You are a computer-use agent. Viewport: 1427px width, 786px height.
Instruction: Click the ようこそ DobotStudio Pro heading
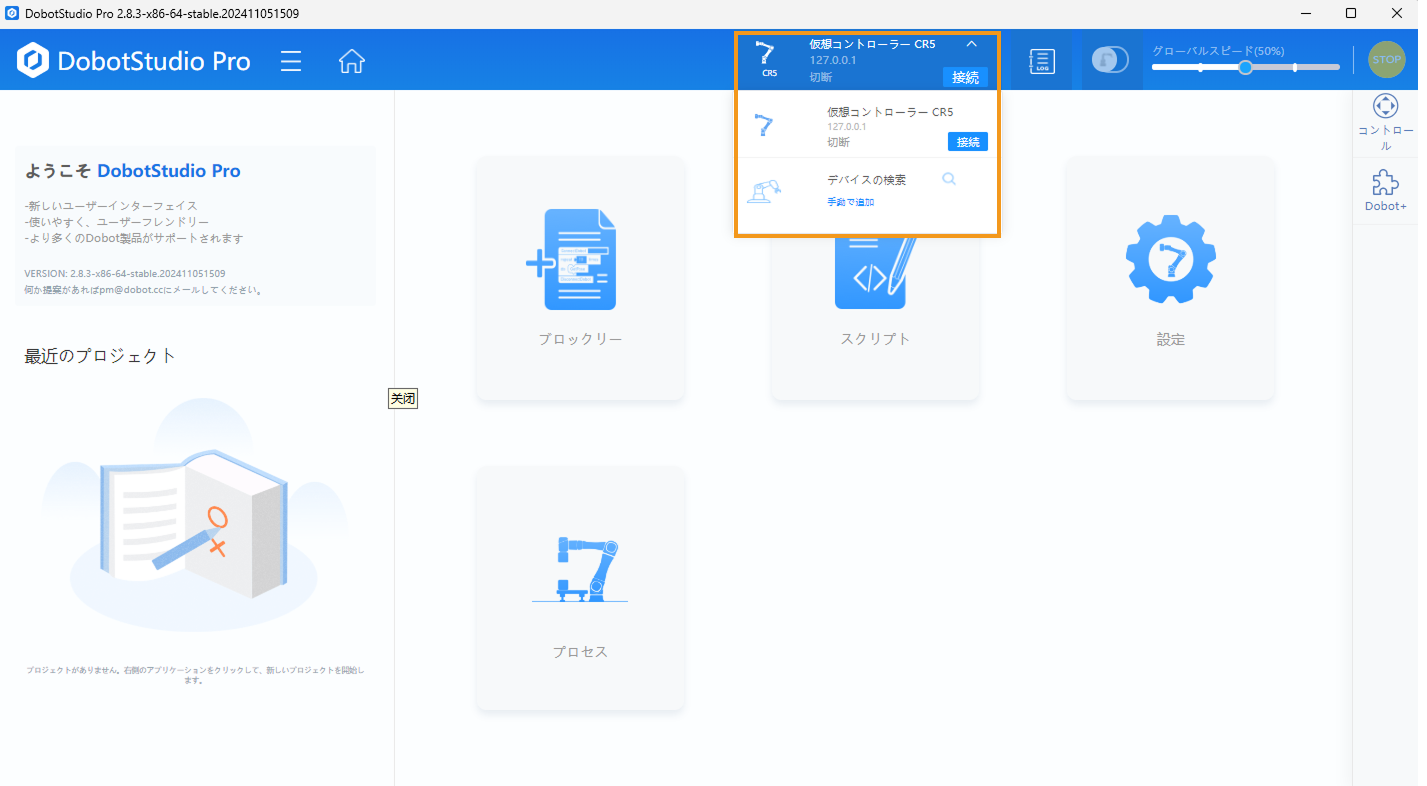coord(133,171)
